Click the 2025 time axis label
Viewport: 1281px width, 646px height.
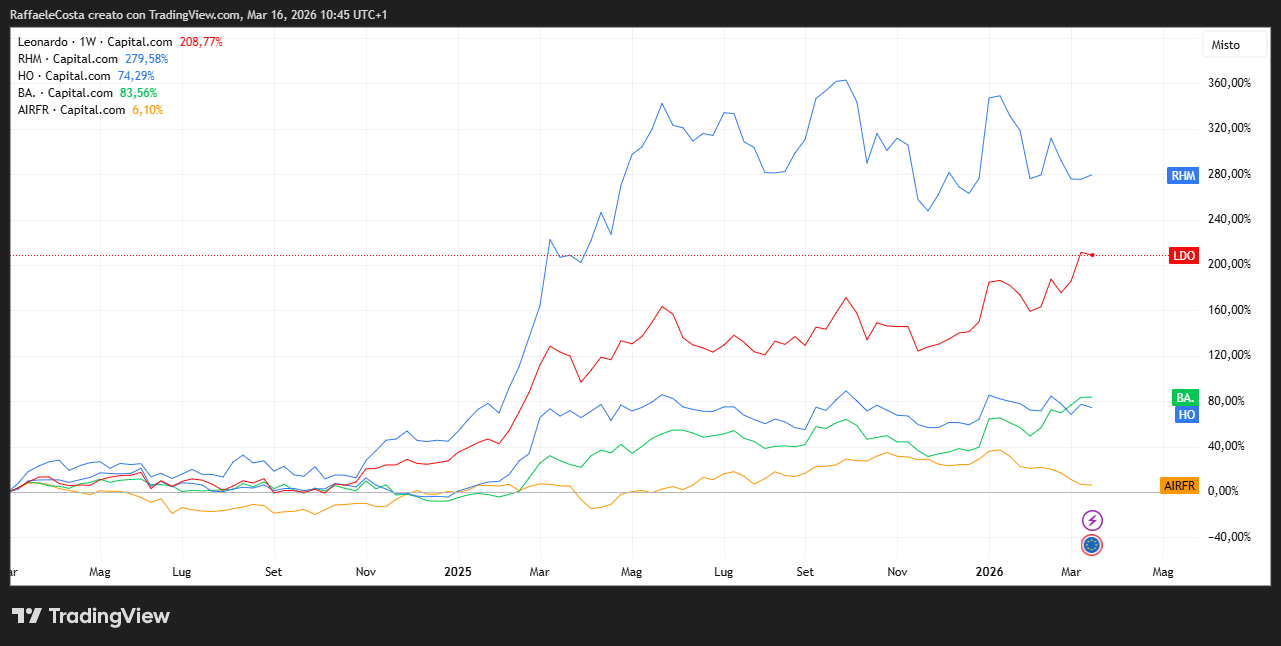(x=458, y=573)
